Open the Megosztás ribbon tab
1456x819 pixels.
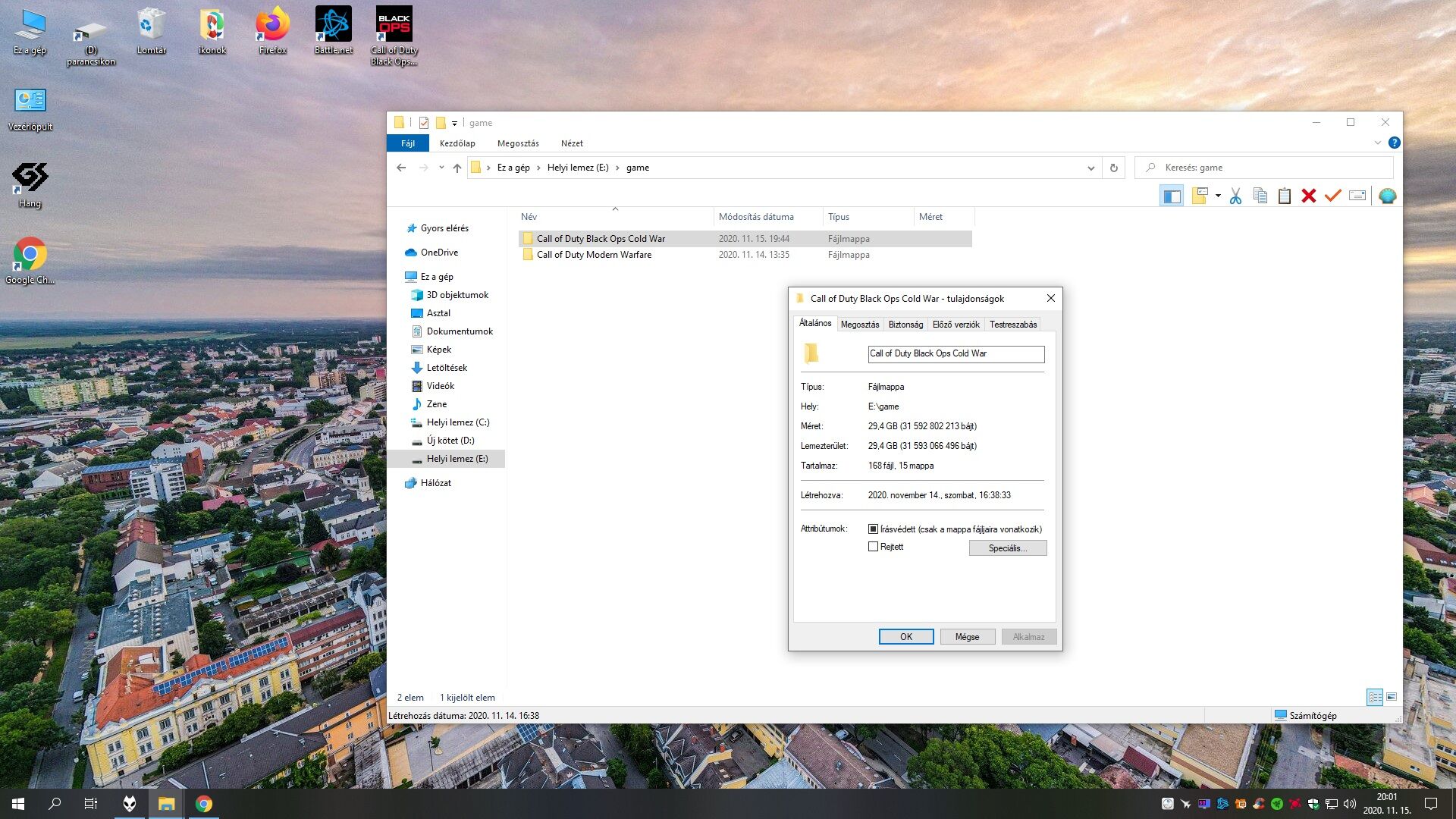518,143
